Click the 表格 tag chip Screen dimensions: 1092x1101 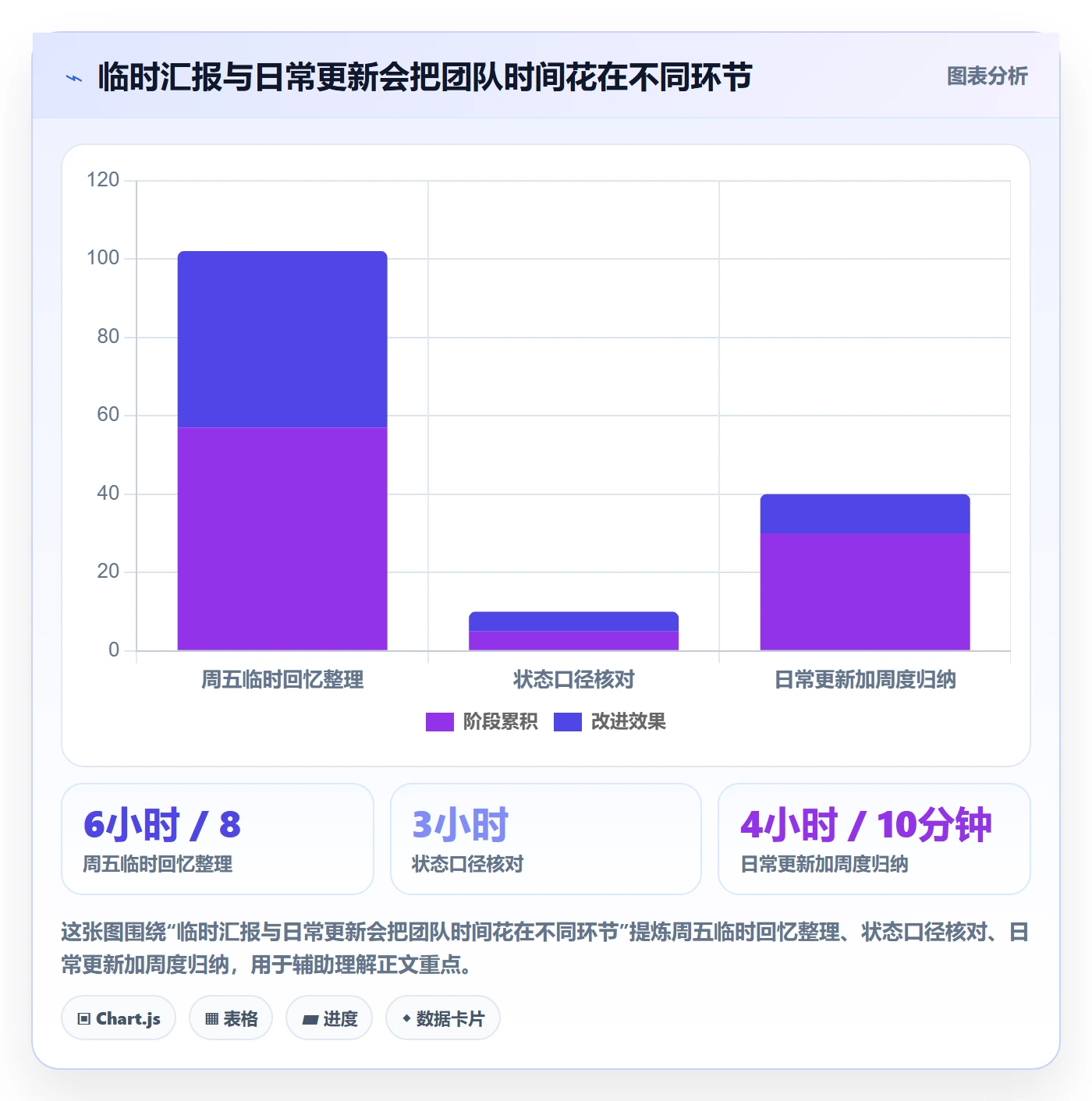pos(231,1018)
